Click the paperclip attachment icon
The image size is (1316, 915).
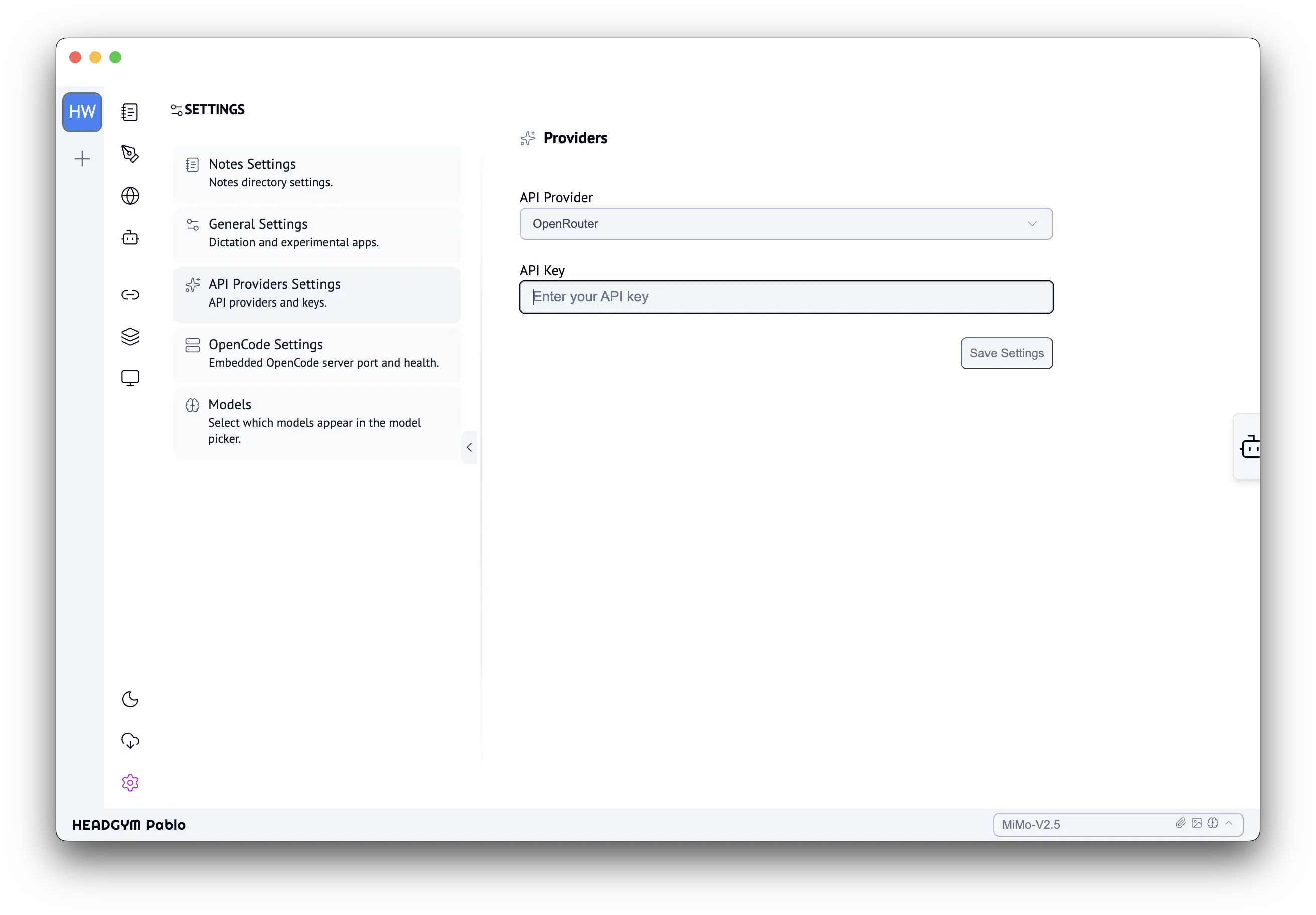click(1180, 823)
